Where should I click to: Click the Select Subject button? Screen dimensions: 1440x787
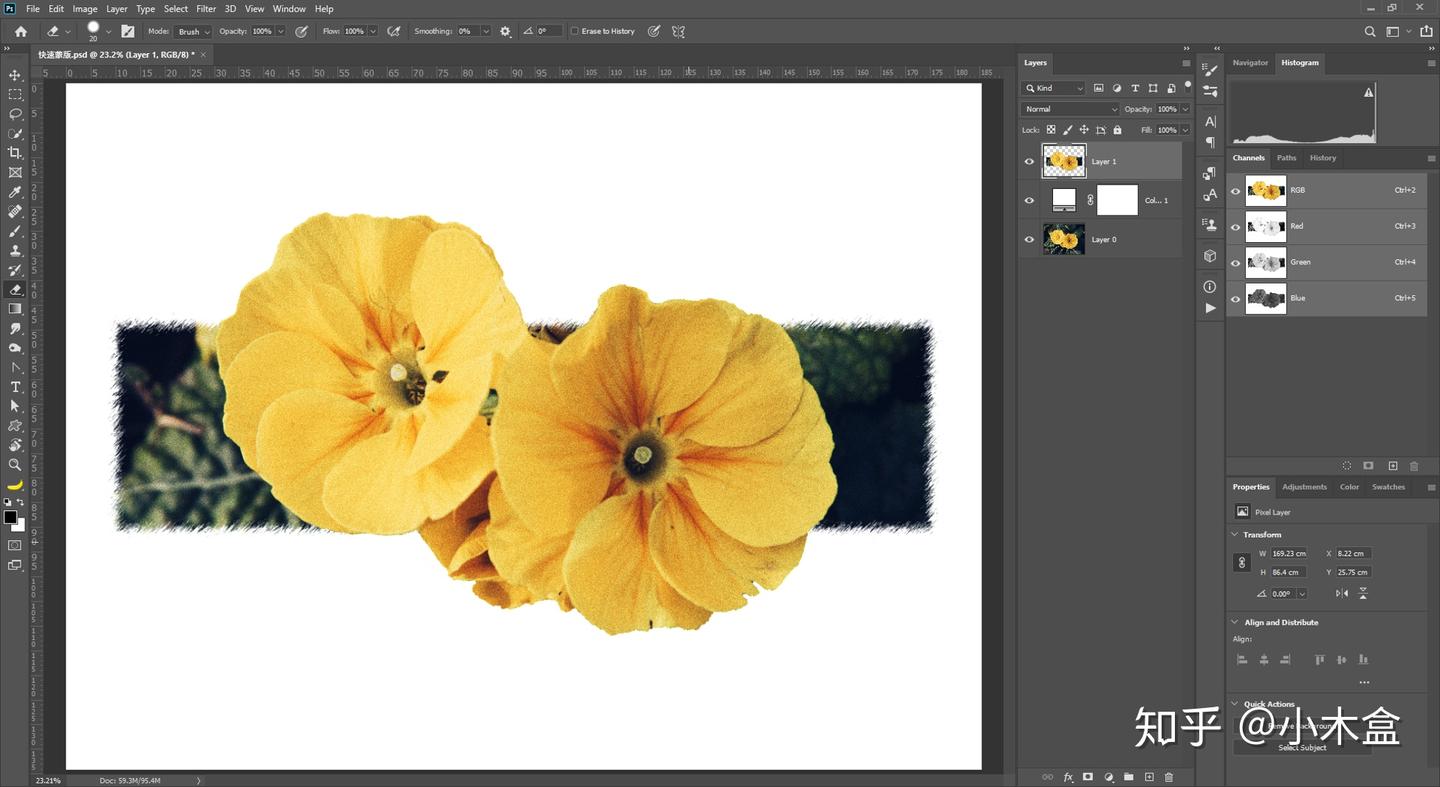click(1302, 747)
